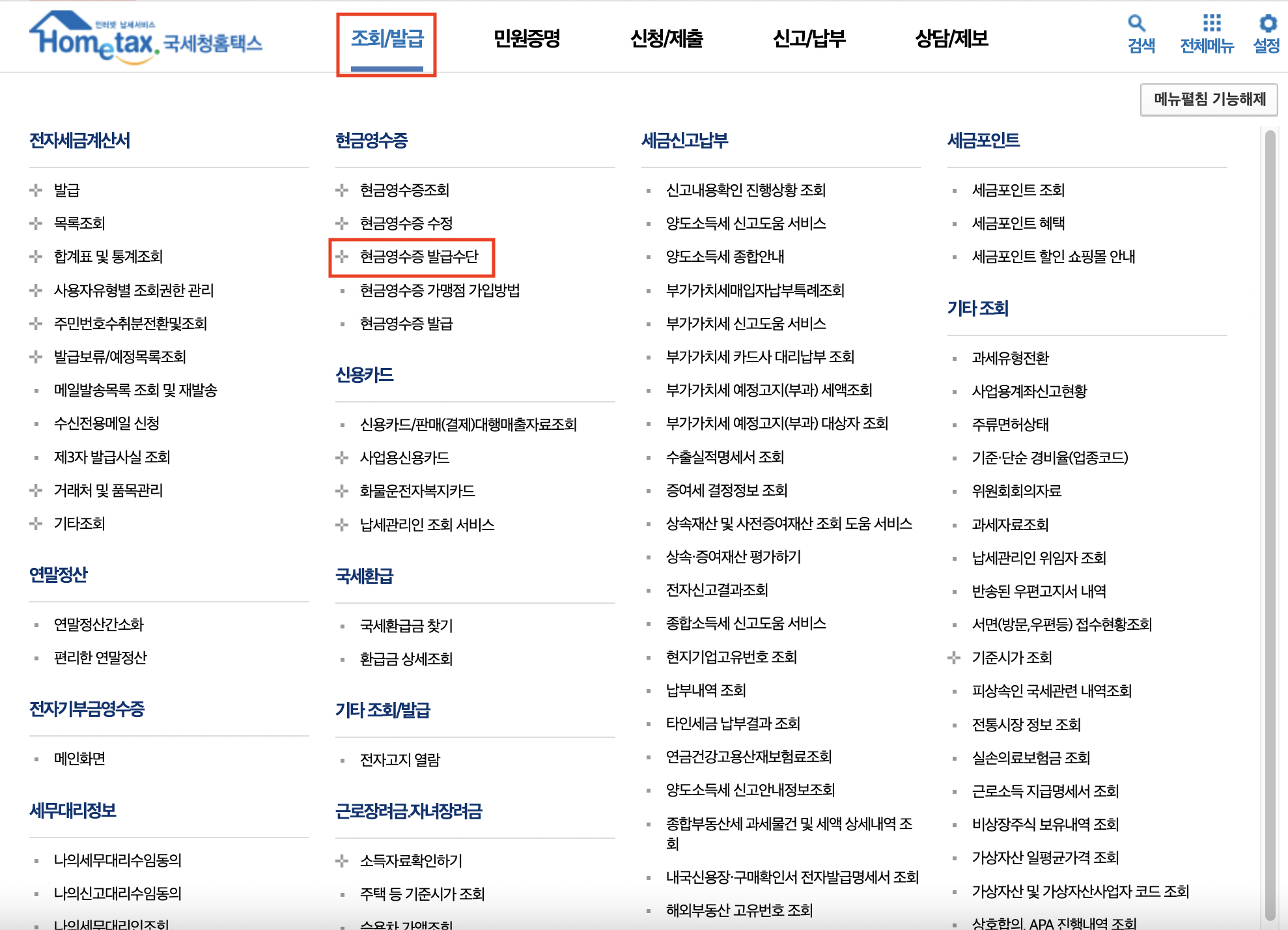The image size is (1288, 930).
Task: Click the 설정 gear icon
Action: coord(1267,23)
